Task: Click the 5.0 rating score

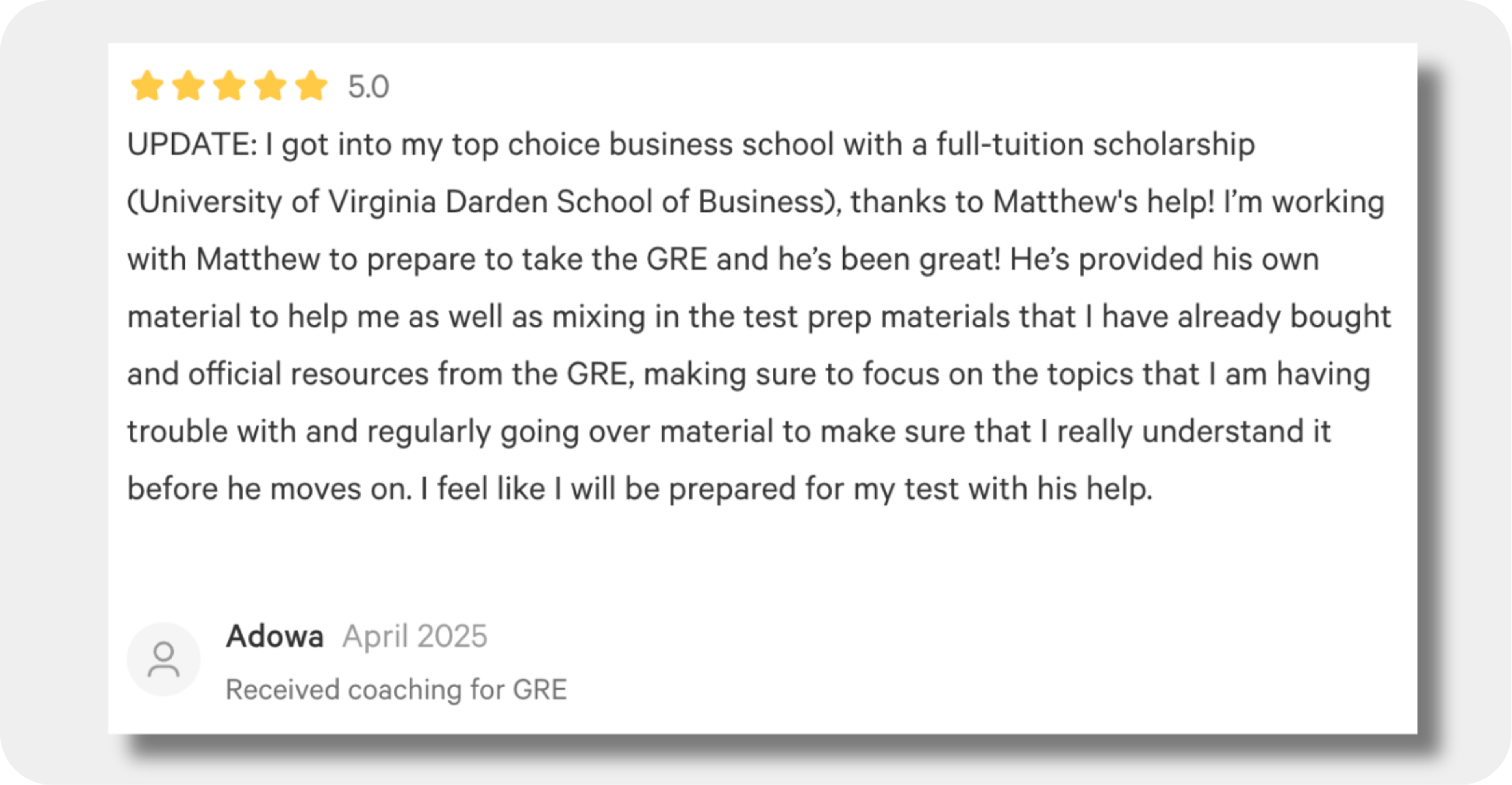Action: [x=369, y=87]
